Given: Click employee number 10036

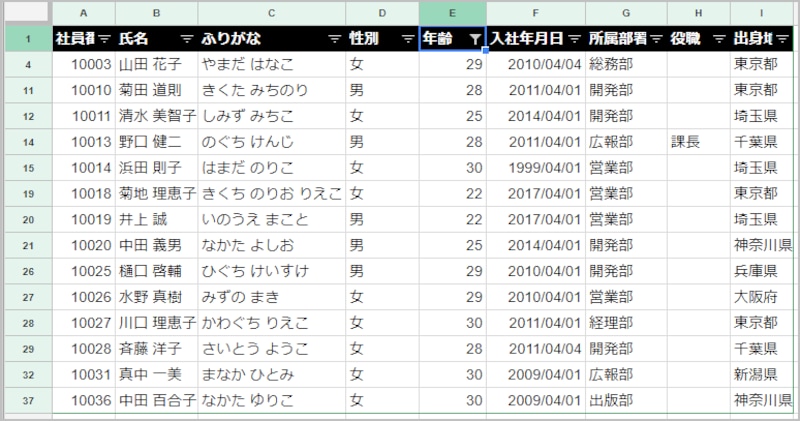Looking at the screenshot, I should tap(84, 401).
